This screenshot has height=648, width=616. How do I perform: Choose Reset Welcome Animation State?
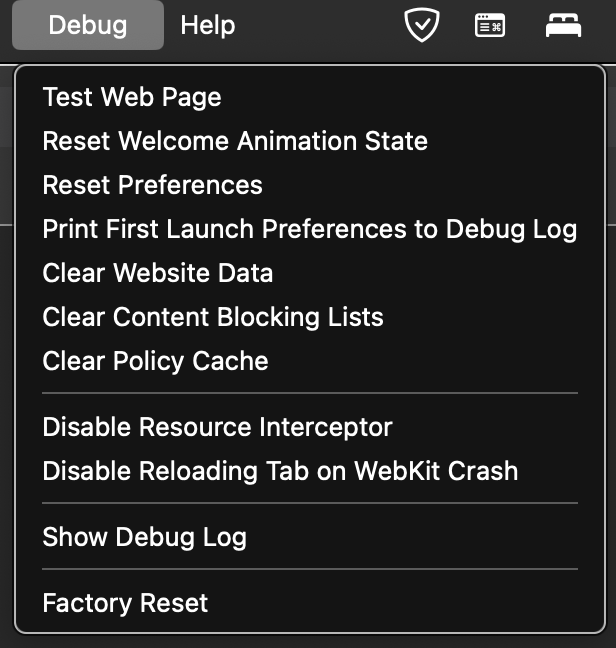tap(235, 141)
